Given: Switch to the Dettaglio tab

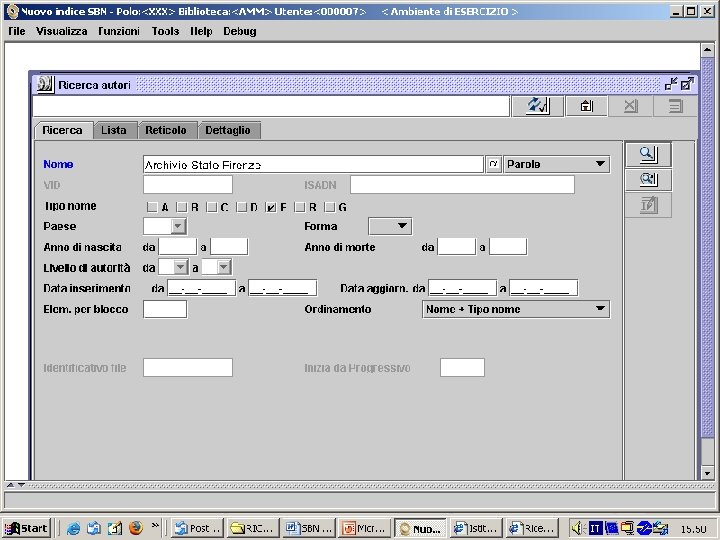Looking at the screenshot, I should pos(228,130).
